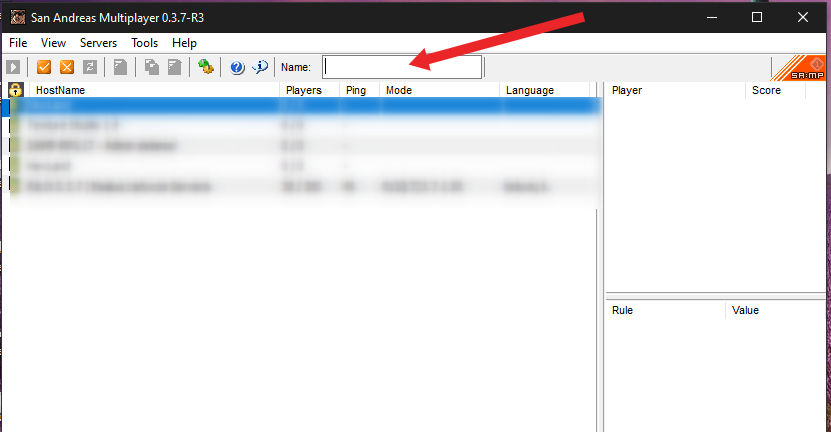Open the File menu
The image size is (831, 432).
[18, 43]
